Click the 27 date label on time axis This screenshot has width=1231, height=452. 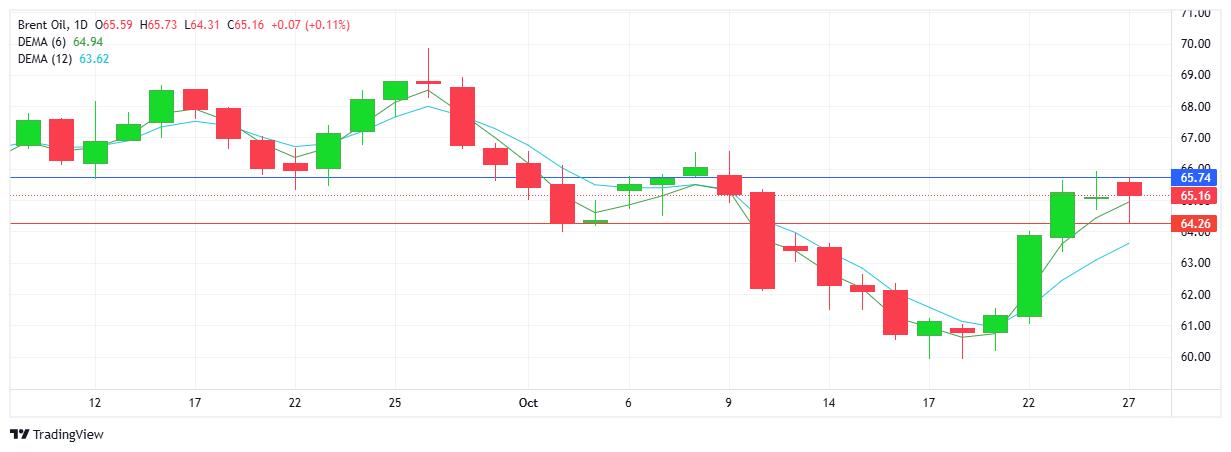(x=1129, y=403)
